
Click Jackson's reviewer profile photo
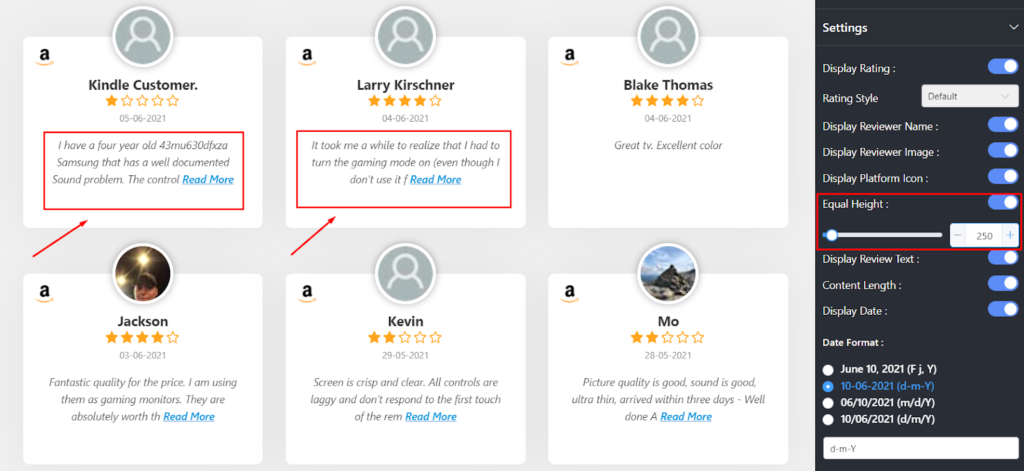tap(143, 274)
